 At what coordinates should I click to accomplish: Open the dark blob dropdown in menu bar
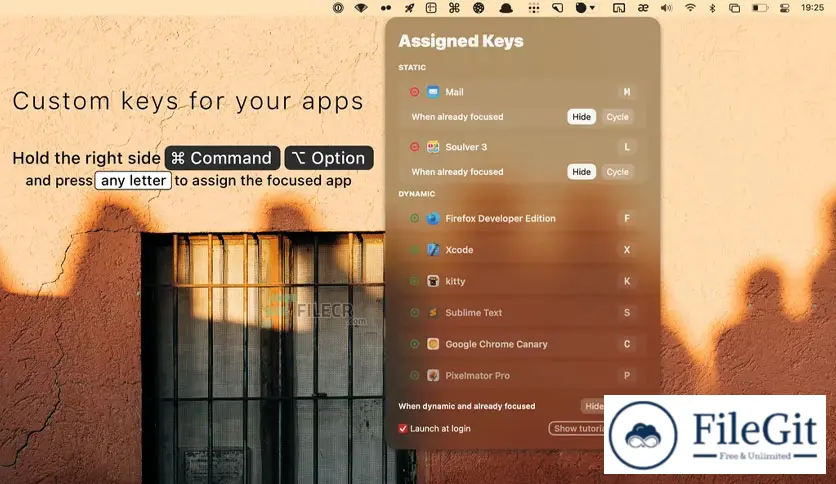point(585,8)
